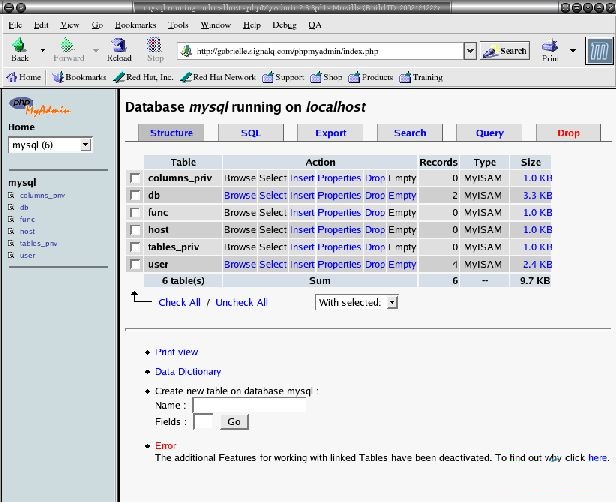Viewport: 616px width, 502px height.
Task: Click the Check All link
Action: [180, 302]
